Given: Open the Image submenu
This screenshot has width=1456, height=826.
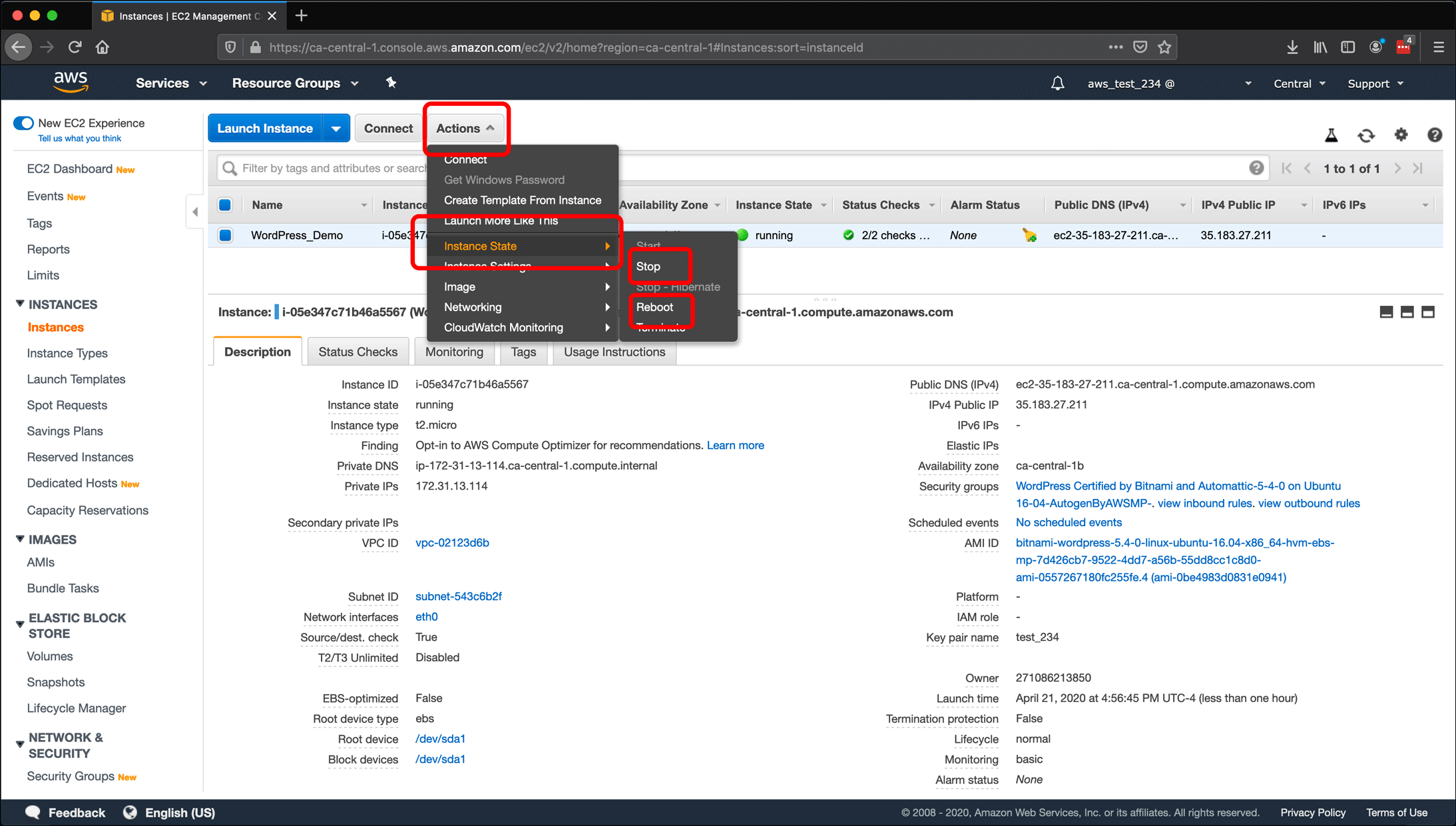Looking at the screenshot, I should 523,287.
